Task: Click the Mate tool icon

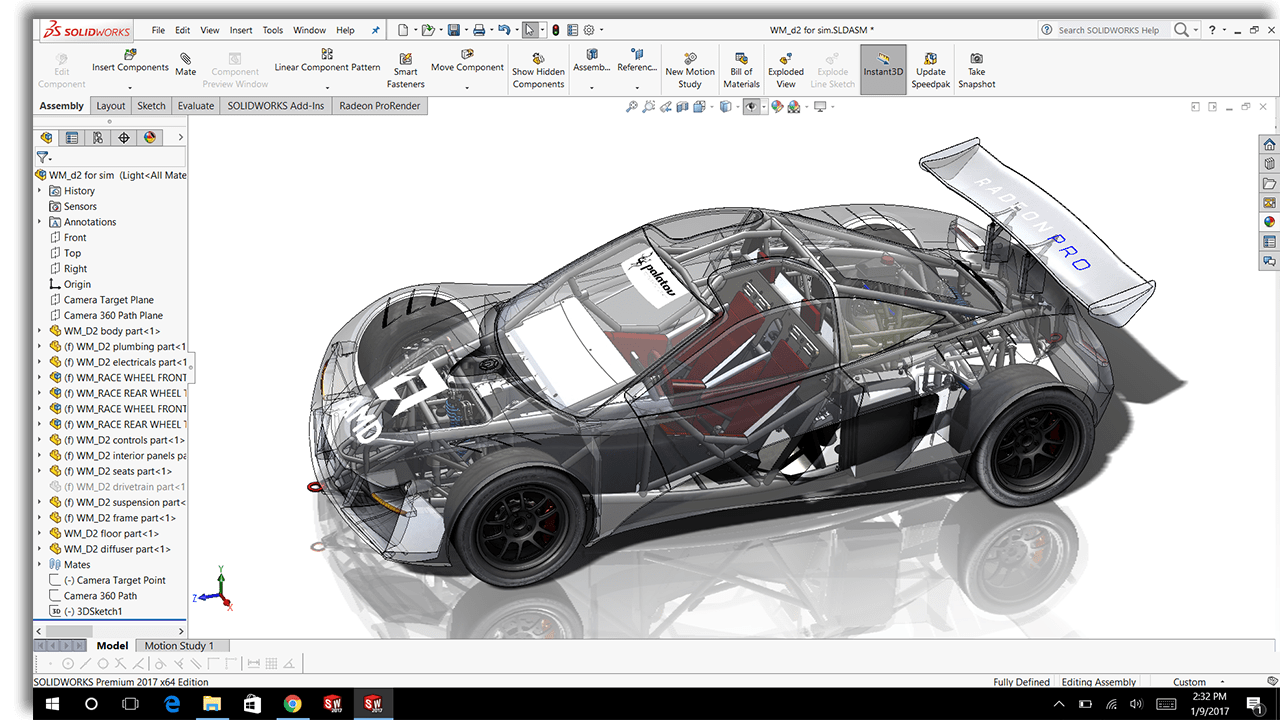Action: click(x=185, y=58)
